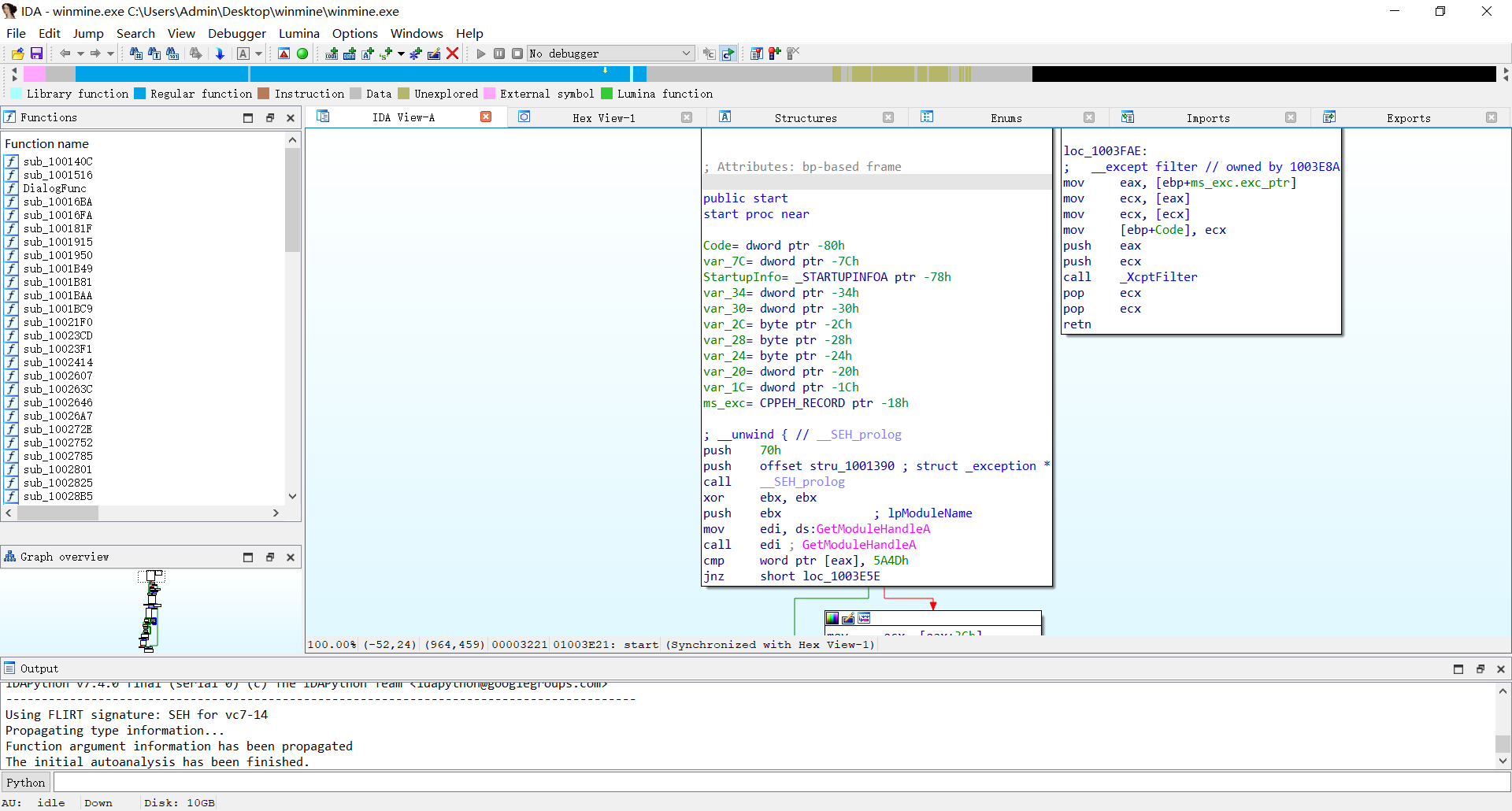
Task: Click the Search for byte sequence icon
Action: coord(172,54)
